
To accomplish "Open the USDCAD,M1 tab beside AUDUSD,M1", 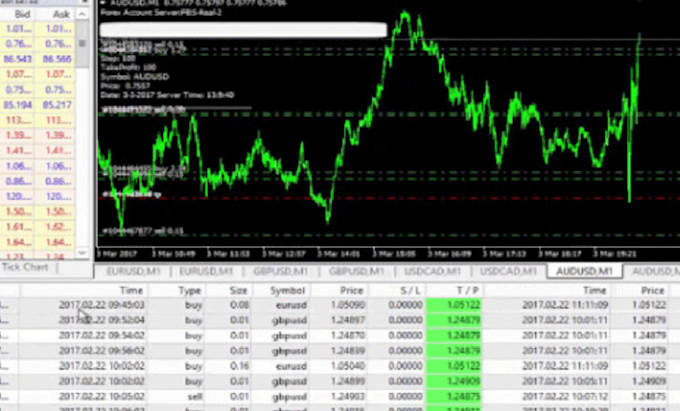I will (508, 271).
